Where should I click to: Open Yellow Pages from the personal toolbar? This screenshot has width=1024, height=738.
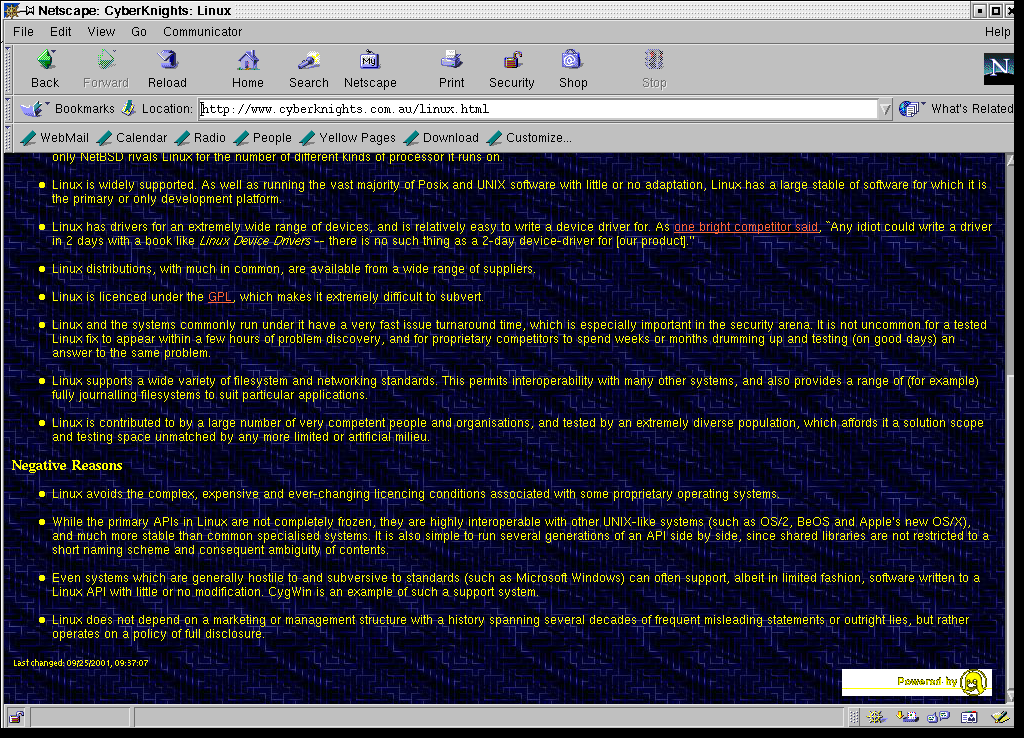point(348,138)
